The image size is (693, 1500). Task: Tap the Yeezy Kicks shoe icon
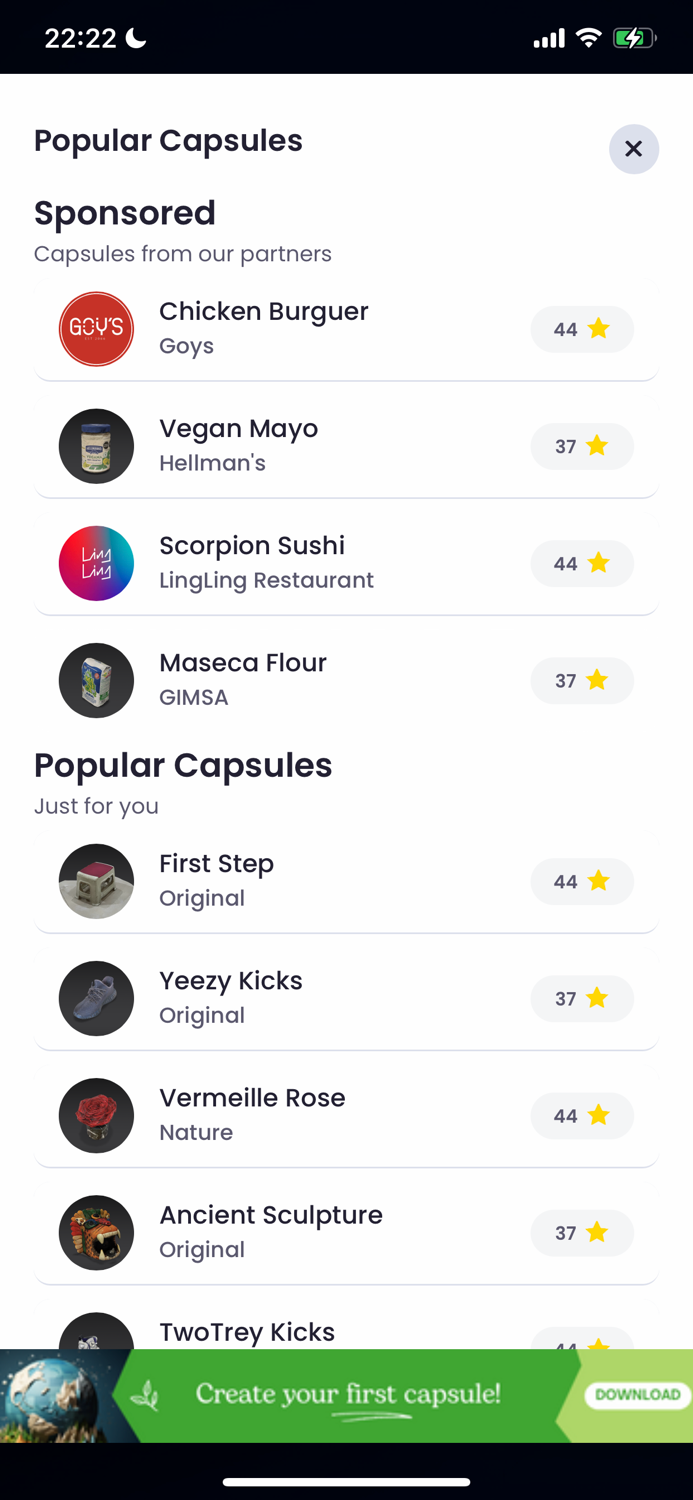point(96,998)
